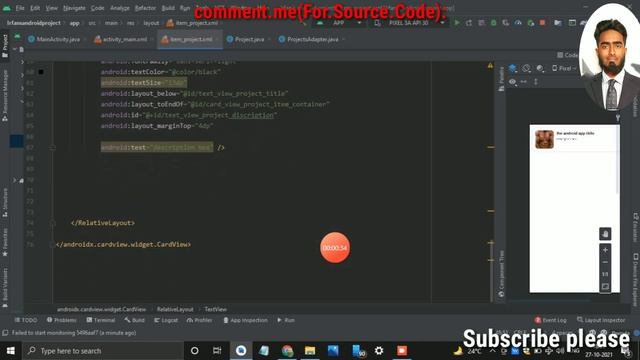Open the TODO tool window
The width and height of the screenshot is (640, 360).
click(x=26, y=320)
